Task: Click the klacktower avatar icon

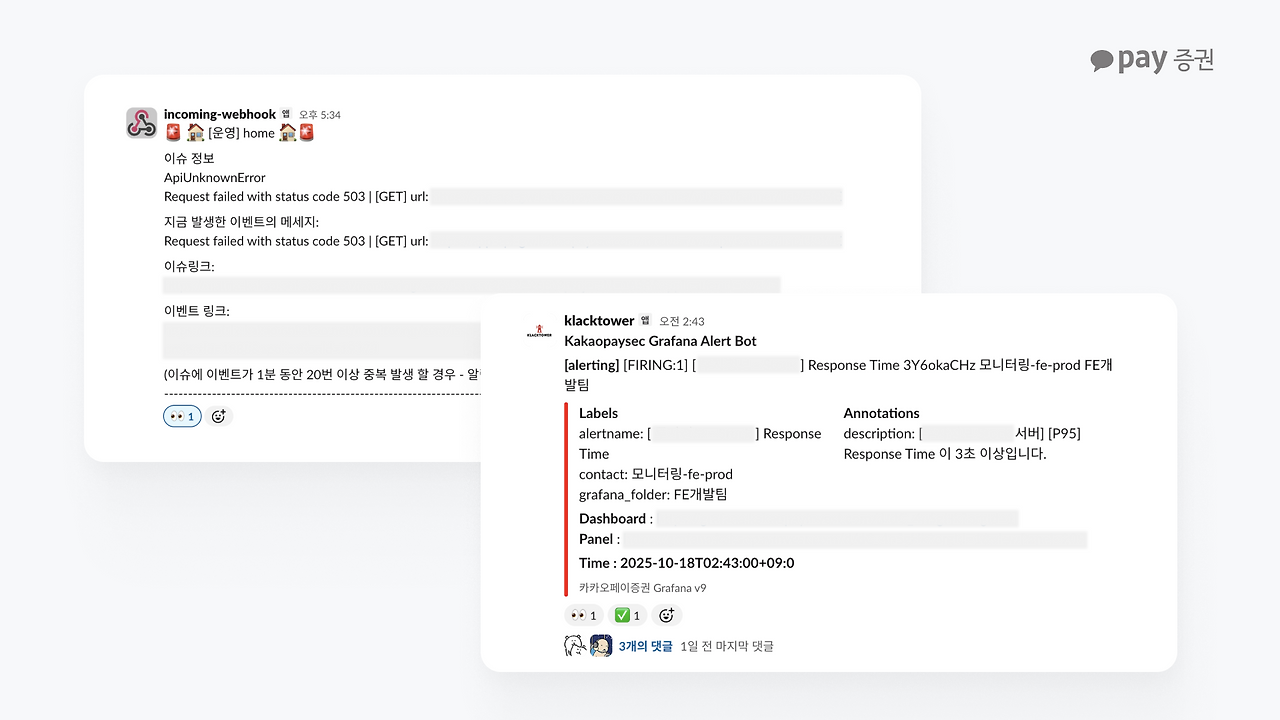Action: pos(539,330)
